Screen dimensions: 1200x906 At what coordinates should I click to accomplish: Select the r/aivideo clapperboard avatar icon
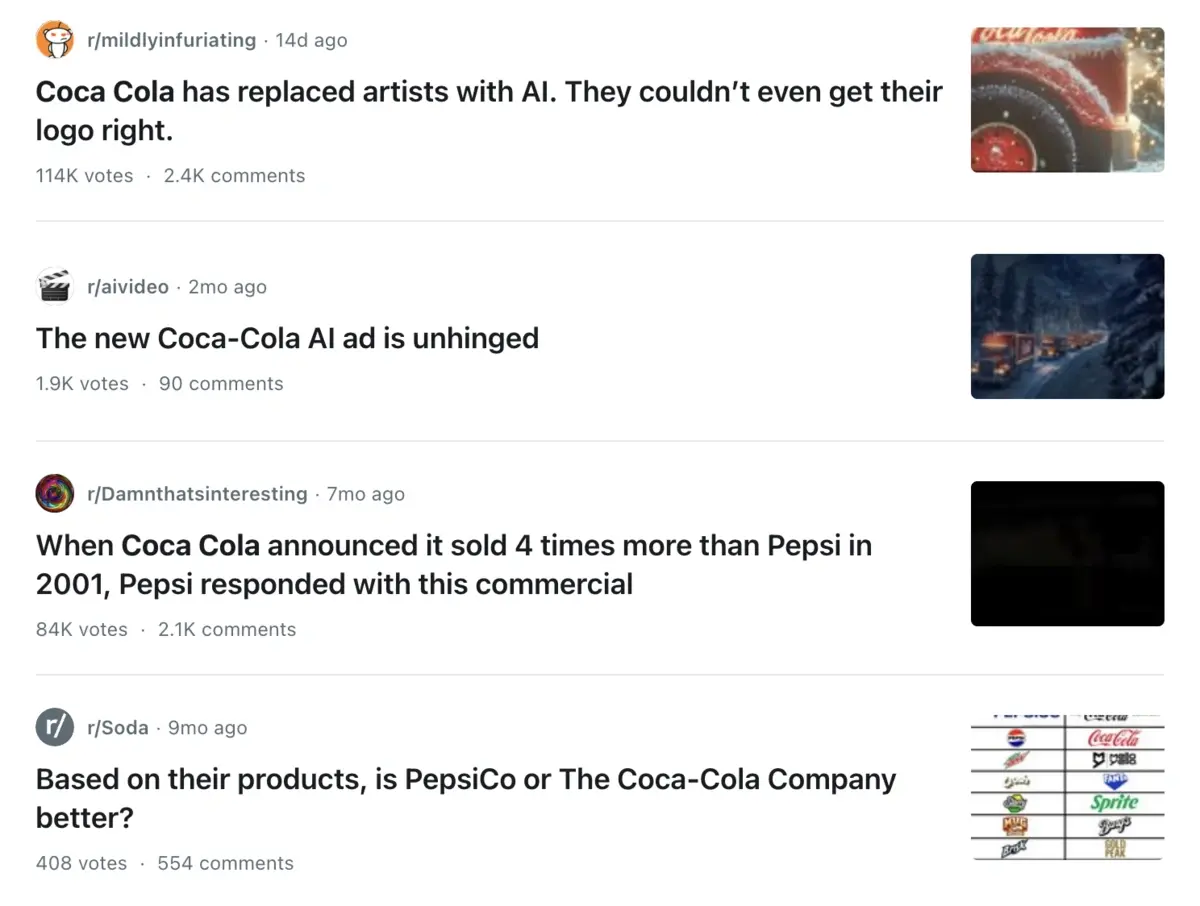click(x=54, y=285)
